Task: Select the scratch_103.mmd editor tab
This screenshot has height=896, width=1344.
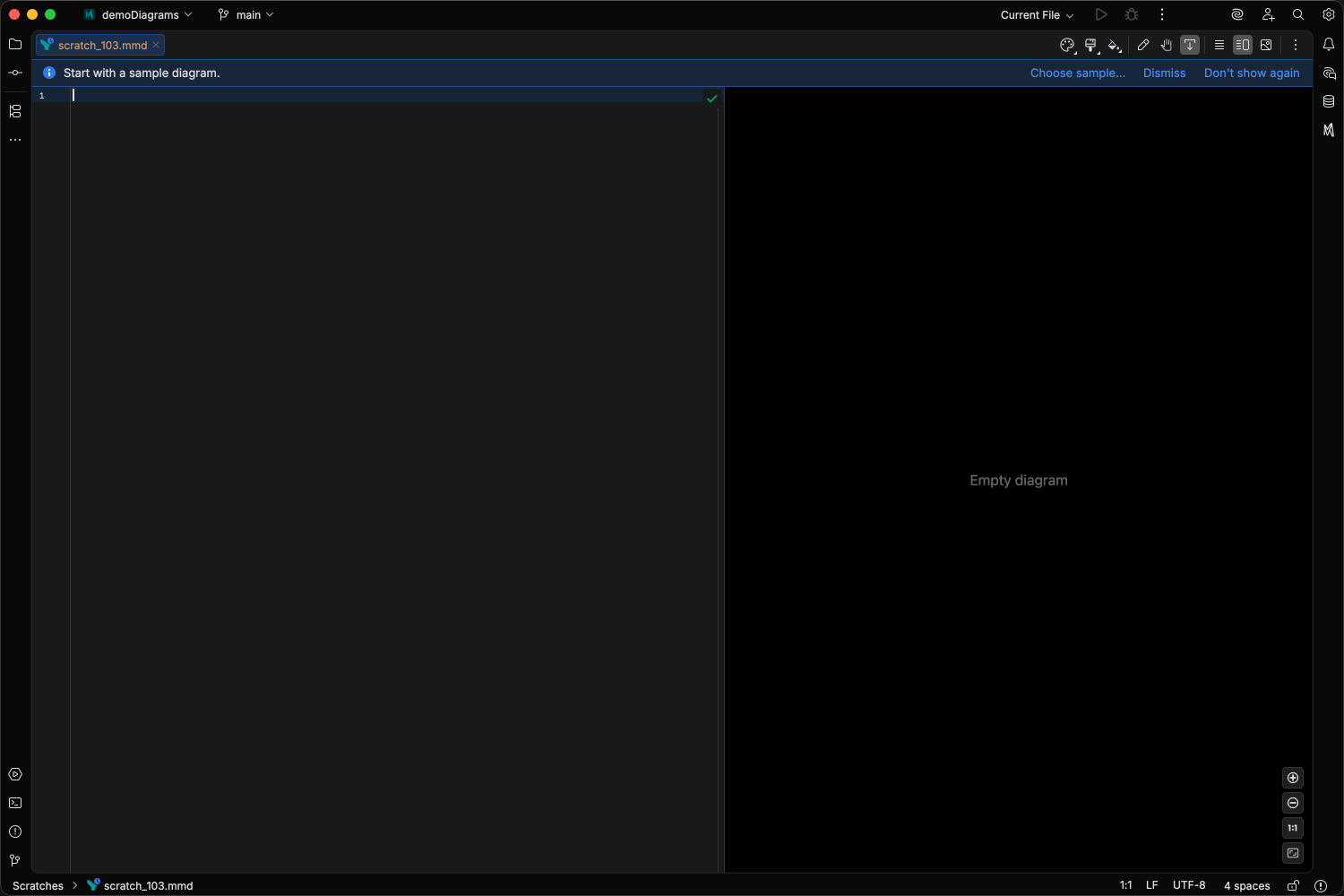Action: coord(99,45)
